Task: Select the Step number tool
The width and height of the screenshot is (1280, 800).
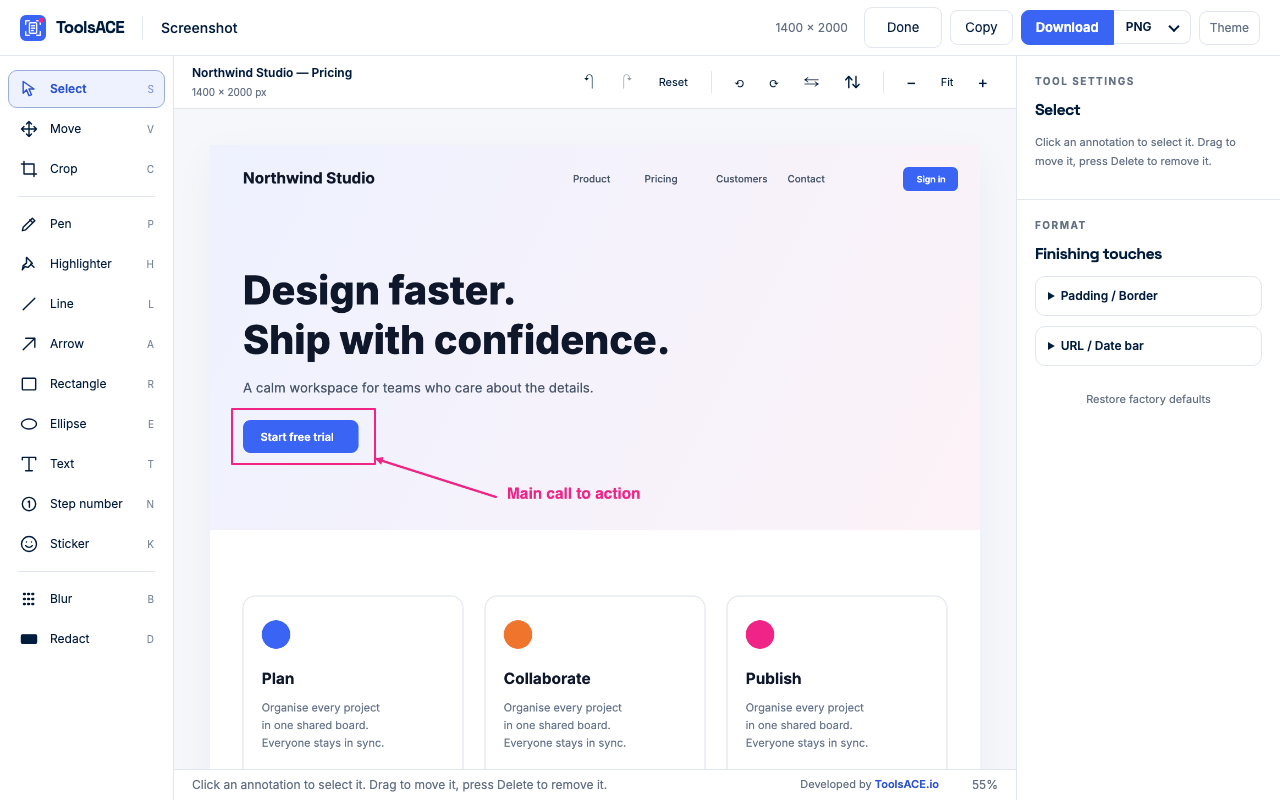Action: pos(86,504)
